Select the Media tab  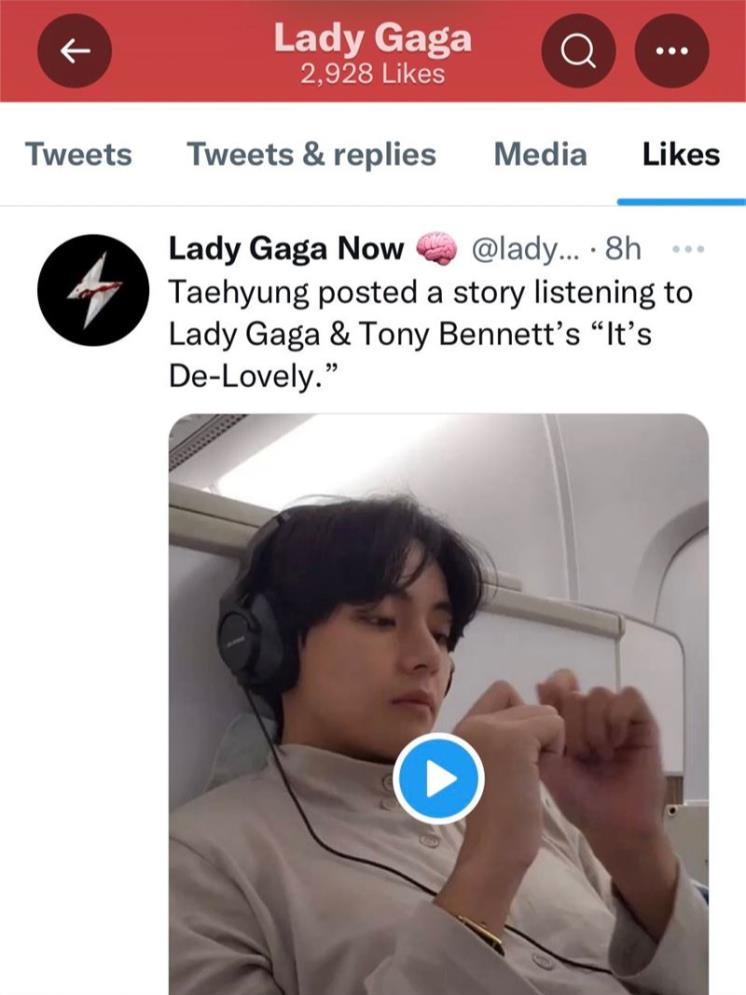(540, 155)
